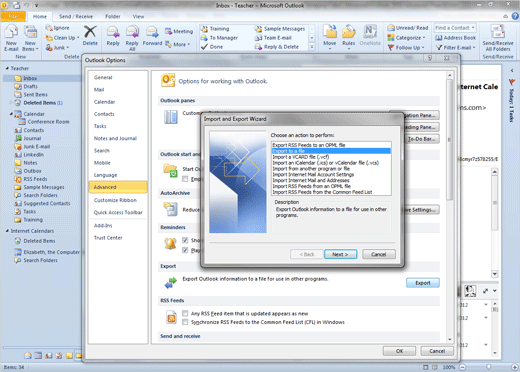
Task: Open the Find a Contact dropdown
Action: click(x=473, y=28)
